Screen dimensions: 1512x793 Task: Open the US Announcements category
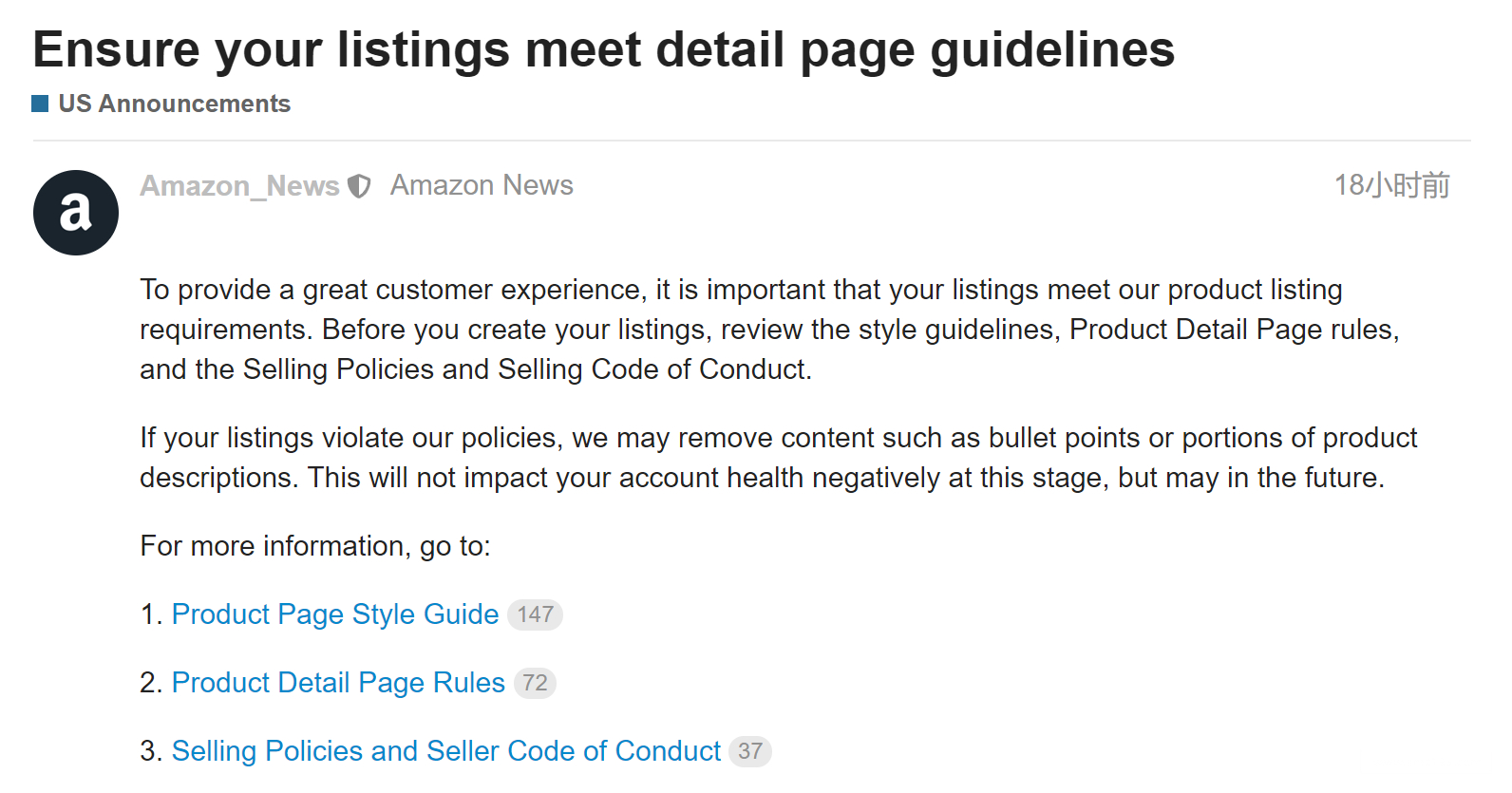click(x=174, y=104)
